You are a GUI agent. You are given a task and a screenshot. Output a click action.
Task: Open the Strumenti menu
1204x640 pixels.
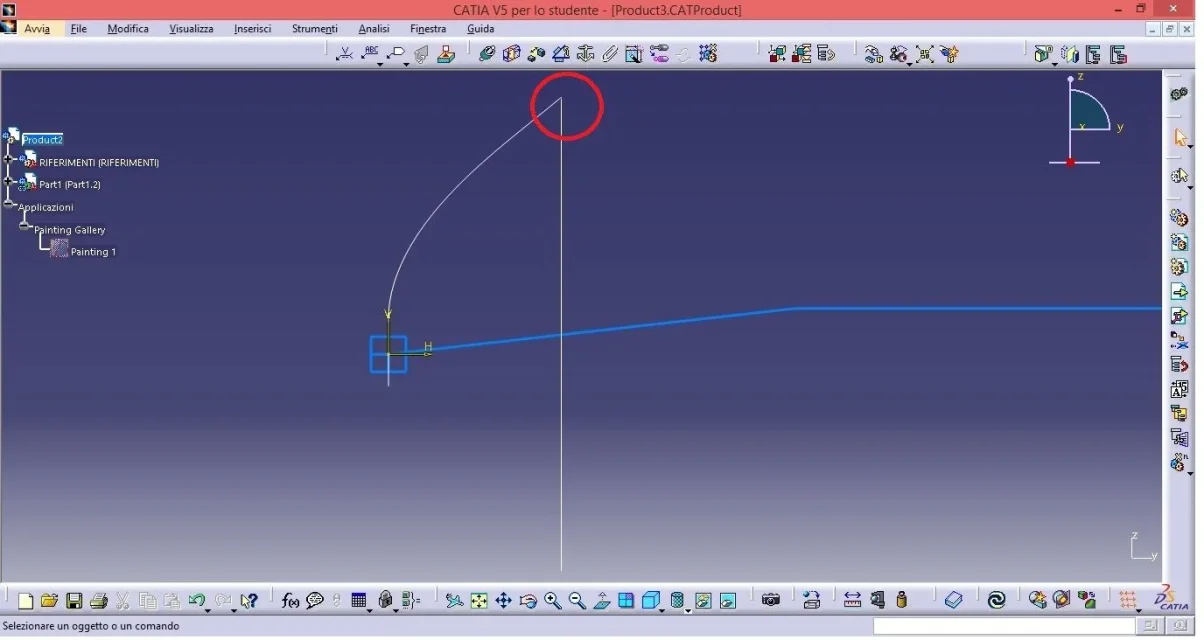point(314,29)
